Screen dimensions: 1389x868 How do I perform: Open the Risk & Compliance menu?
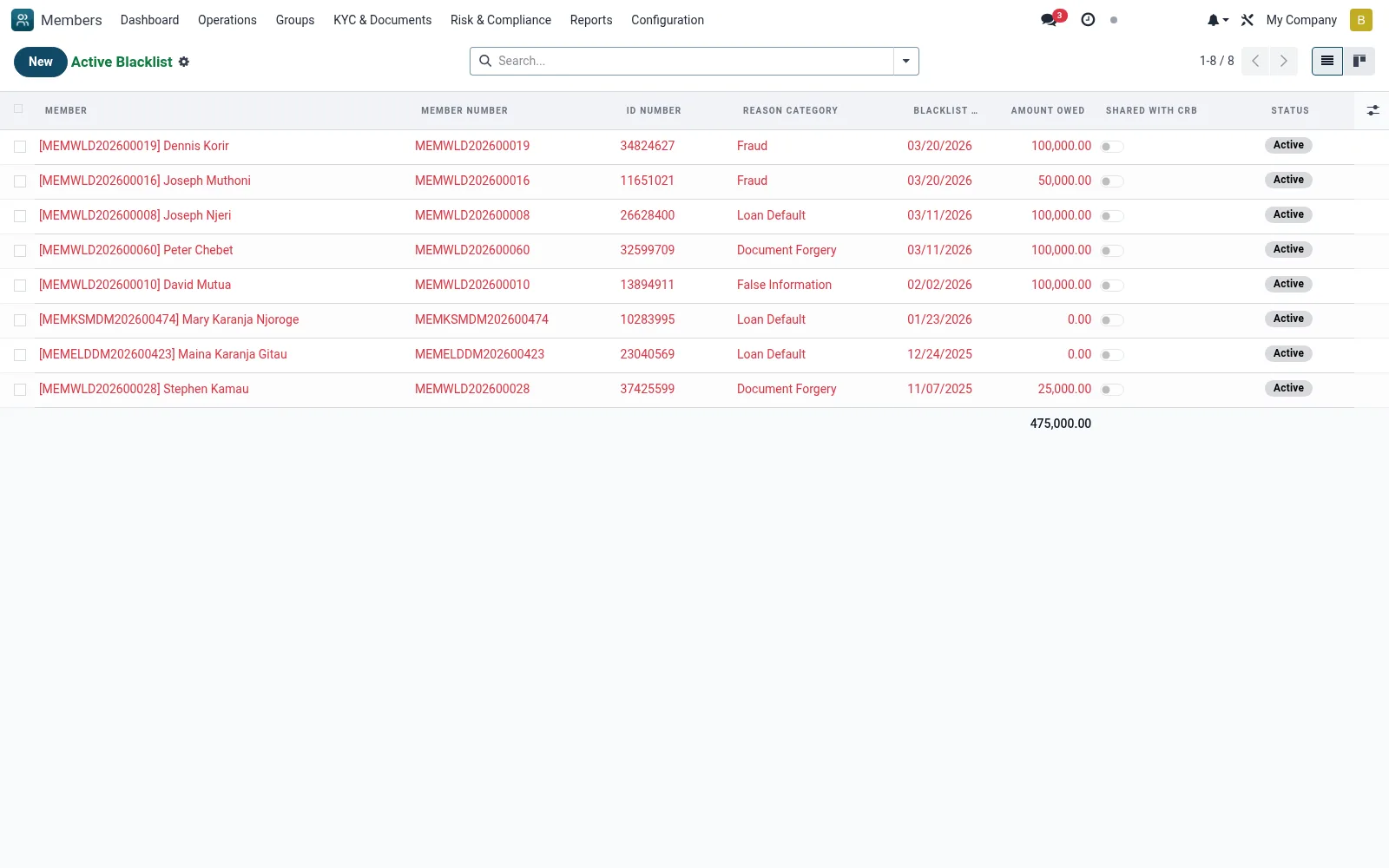point(500,20)
